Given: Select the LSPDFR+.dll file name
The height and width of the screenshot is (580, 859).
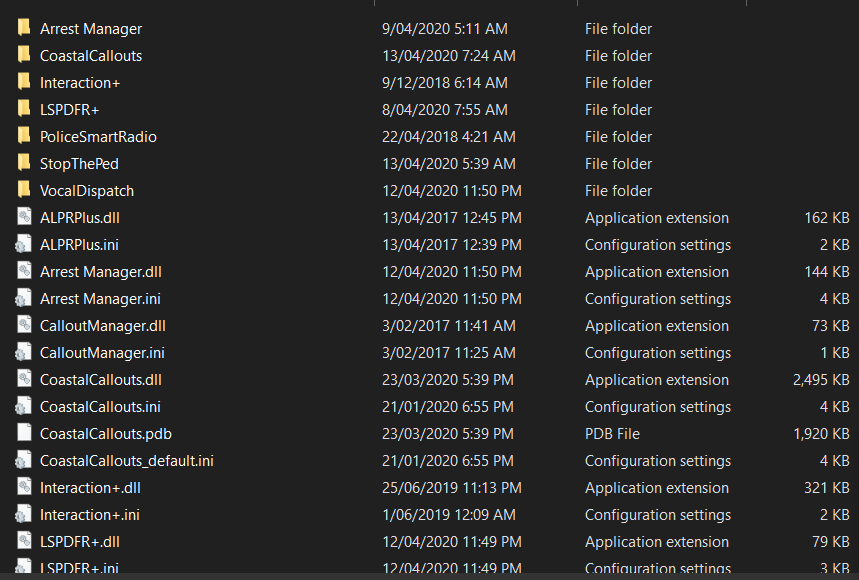Looking at the screenshot, I should coord(80,541).
